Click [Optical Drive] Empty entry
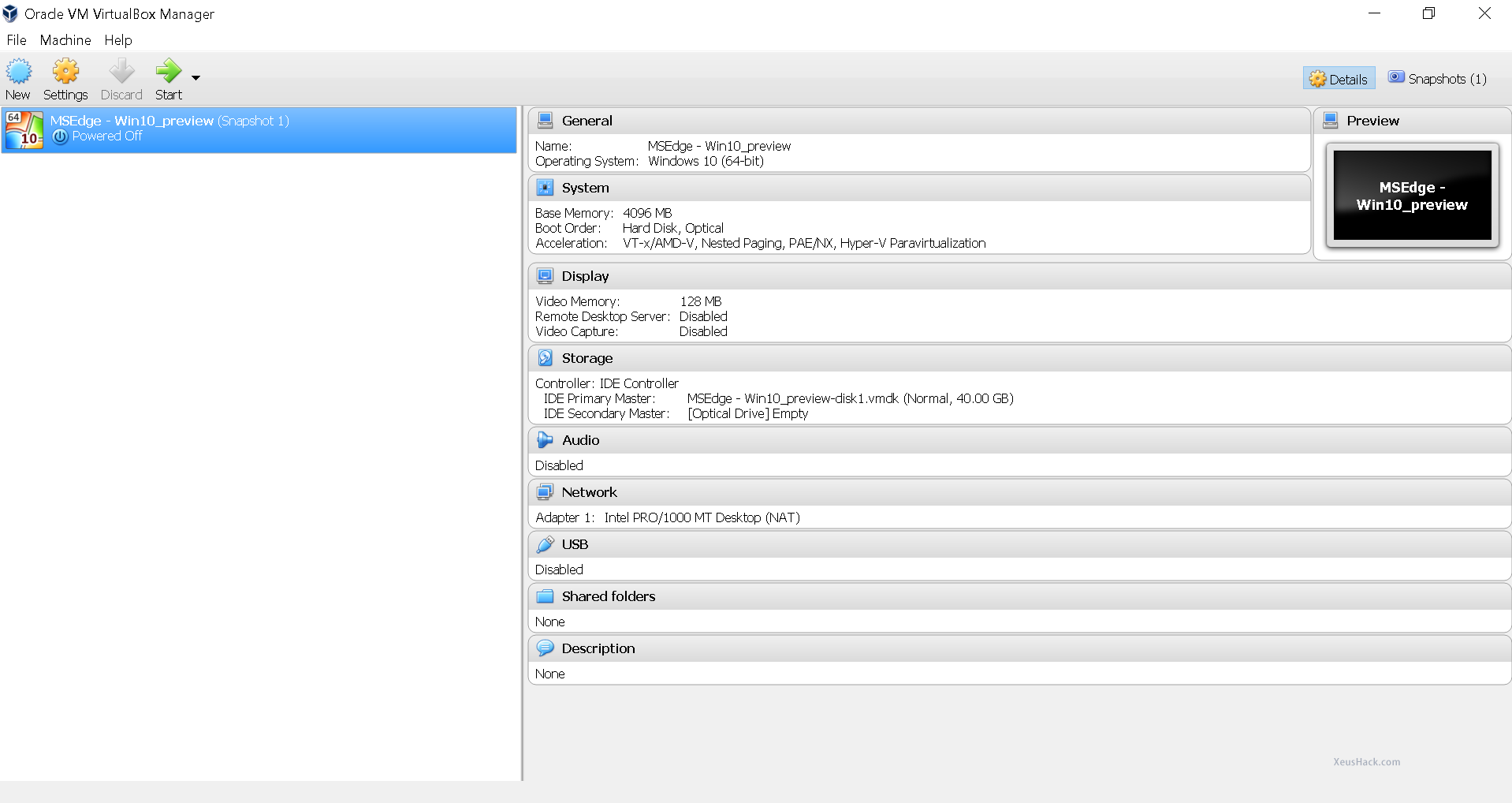This screenshot has height=803, width=1512. point(747,413)
